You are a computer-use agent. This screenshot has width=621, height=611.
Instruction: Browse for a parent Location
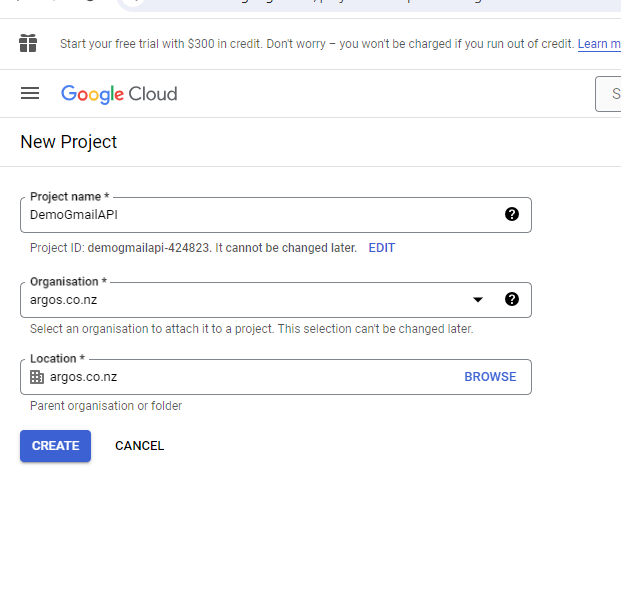click(490, 377)
